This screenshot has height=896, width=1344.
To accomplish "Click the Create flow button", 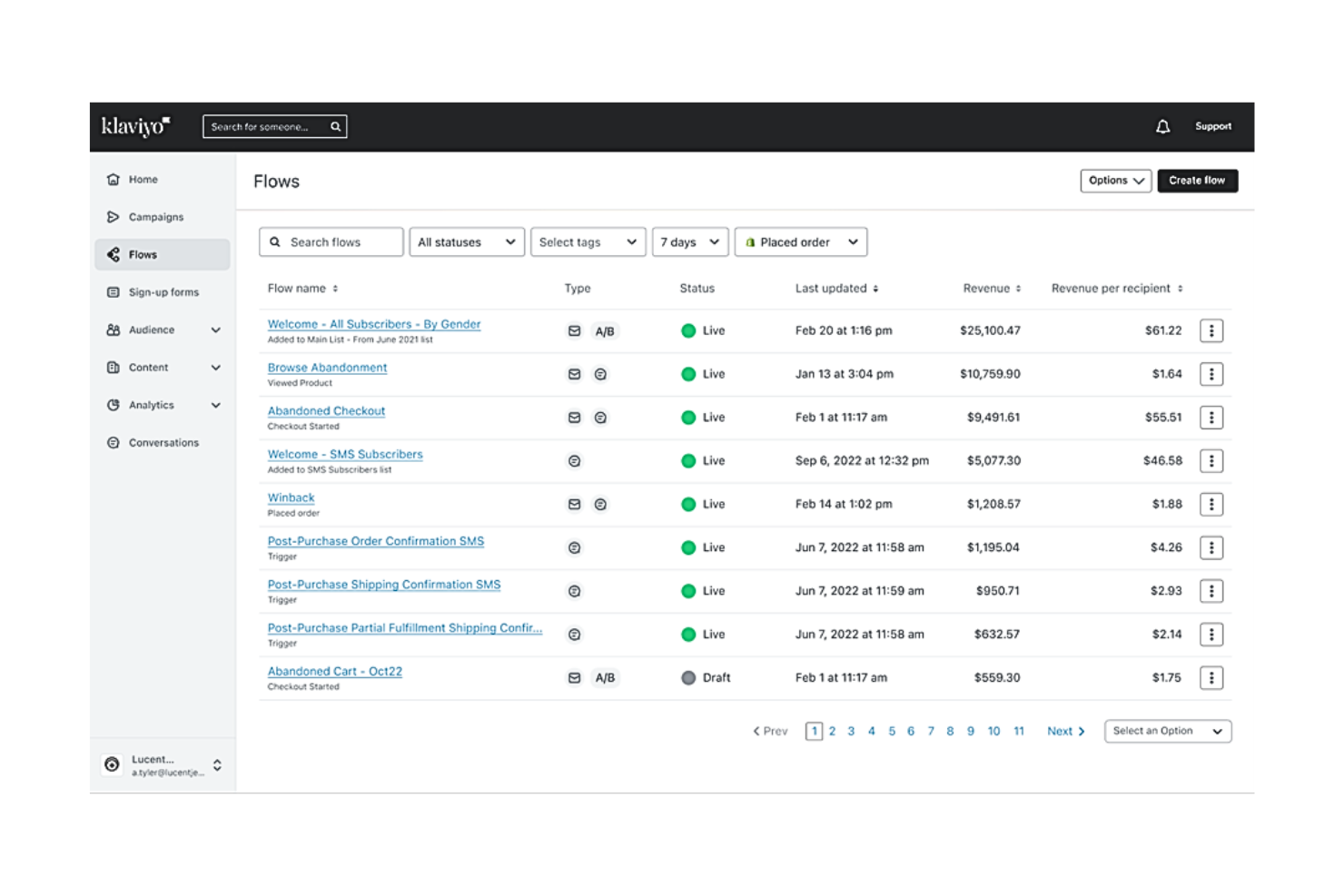I will click(x=1197, y=180).
